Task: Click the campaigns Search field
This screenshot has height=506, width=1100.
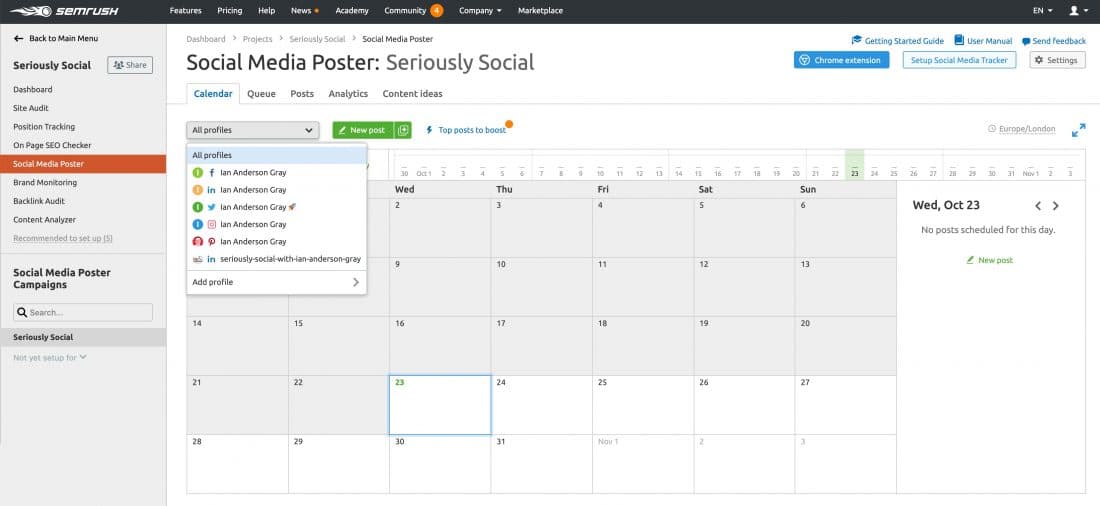Action: coord(83,312)
